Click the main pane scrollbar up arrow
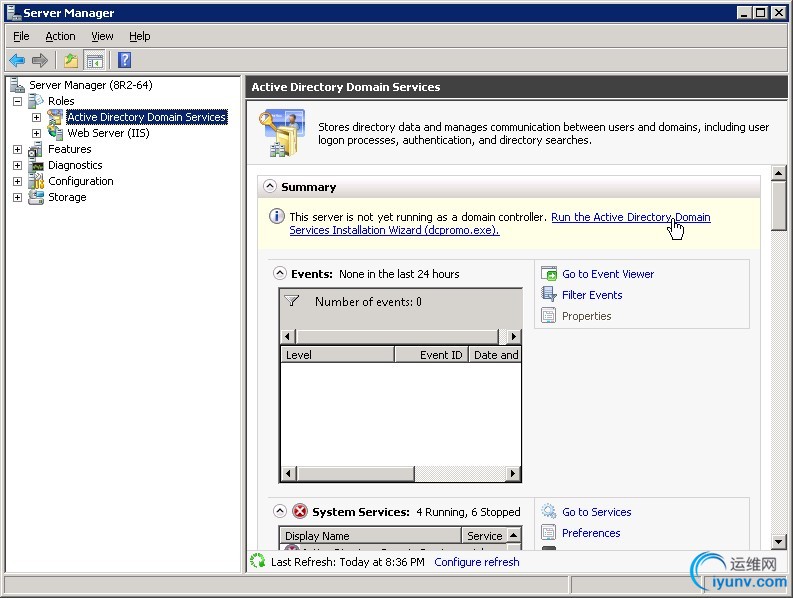 click(779, 174)
